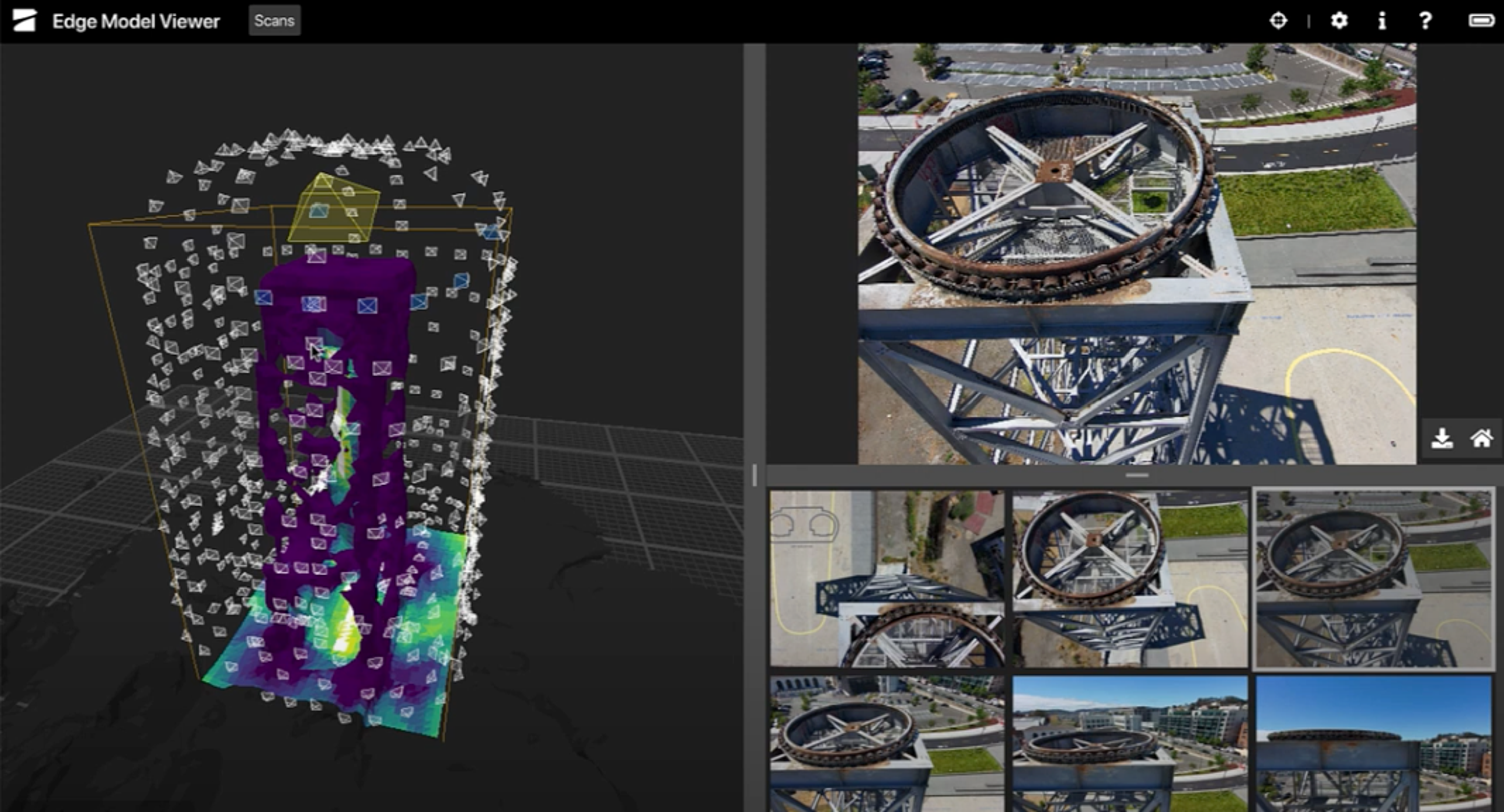Open bottom-left thumbnail with parking lot behind wheel
The width and height of the screenshot is (1504, 812).
point(887,744)
